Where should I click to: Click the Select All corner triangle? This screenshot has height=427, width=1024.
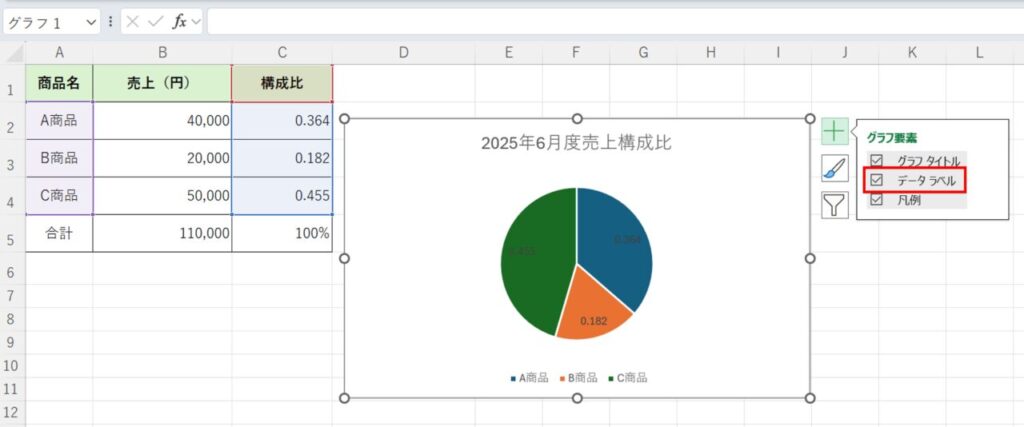[14, 52]
